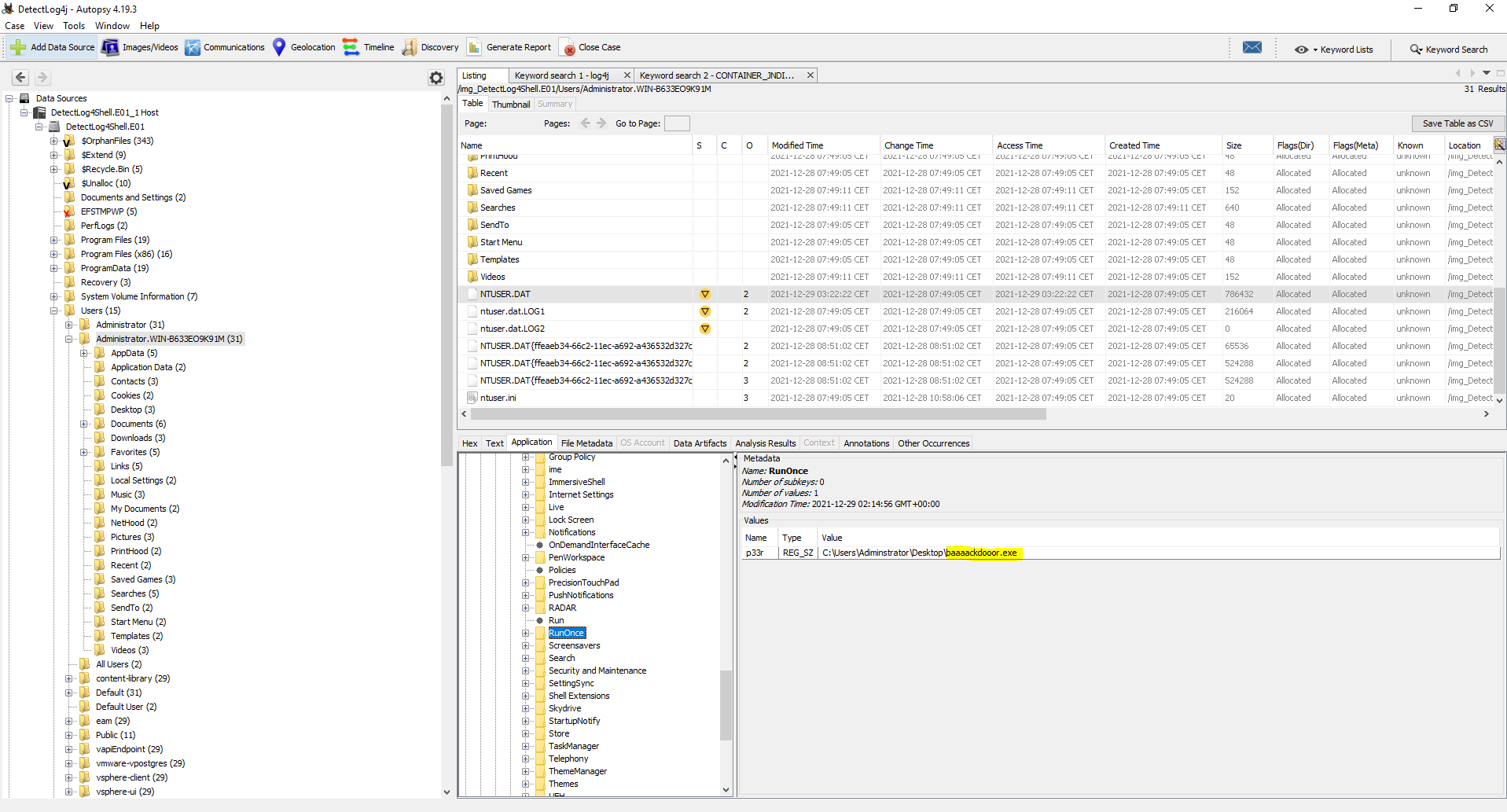Open tree view gear settings
The image size is (1507, 812).
point(436,77)
